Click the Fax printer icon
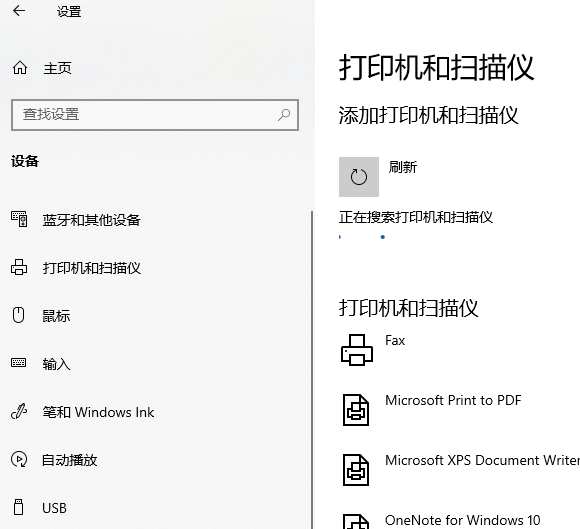Viewport: 580px width, 529px height. coord(357,350)
